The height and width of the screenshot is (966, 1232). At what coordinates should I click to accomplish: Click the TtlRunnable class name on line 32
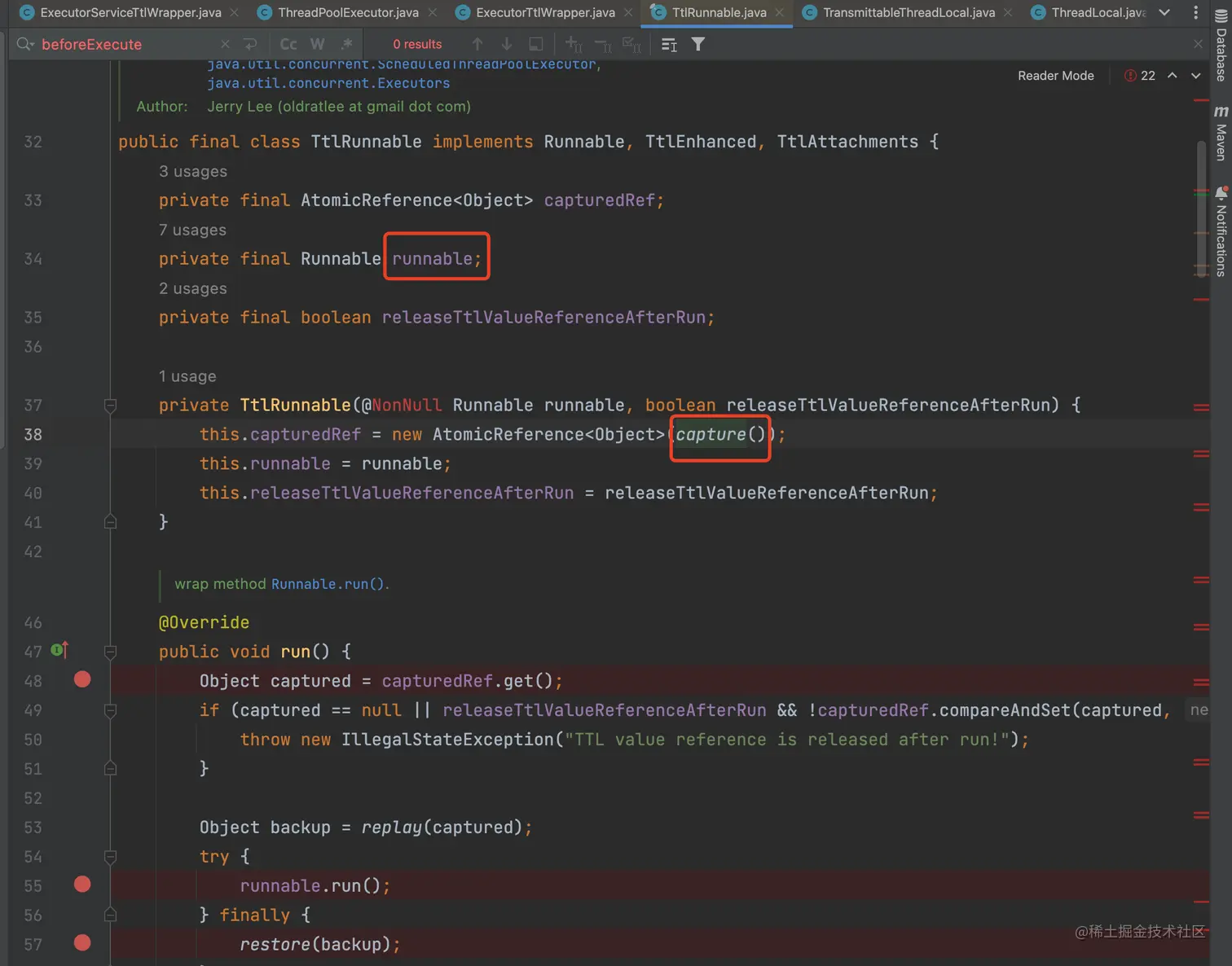[367, 142]
